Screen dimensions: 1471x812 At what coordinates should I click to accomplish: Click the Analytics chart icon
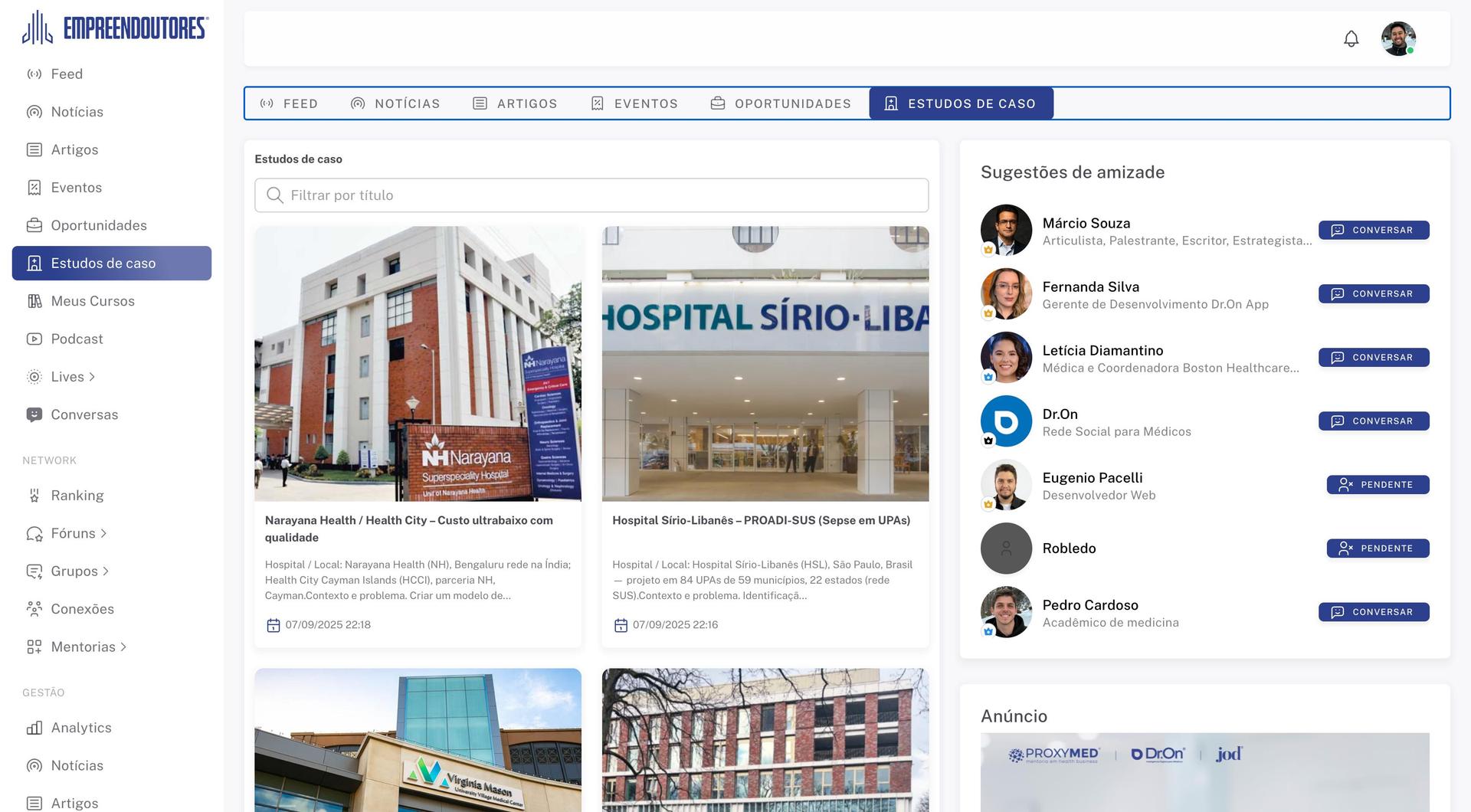pos(34,728)
